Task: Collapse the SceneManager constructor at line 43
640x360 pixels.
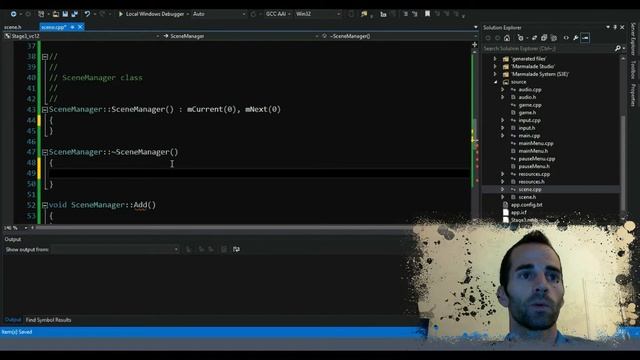Action: 45,109
